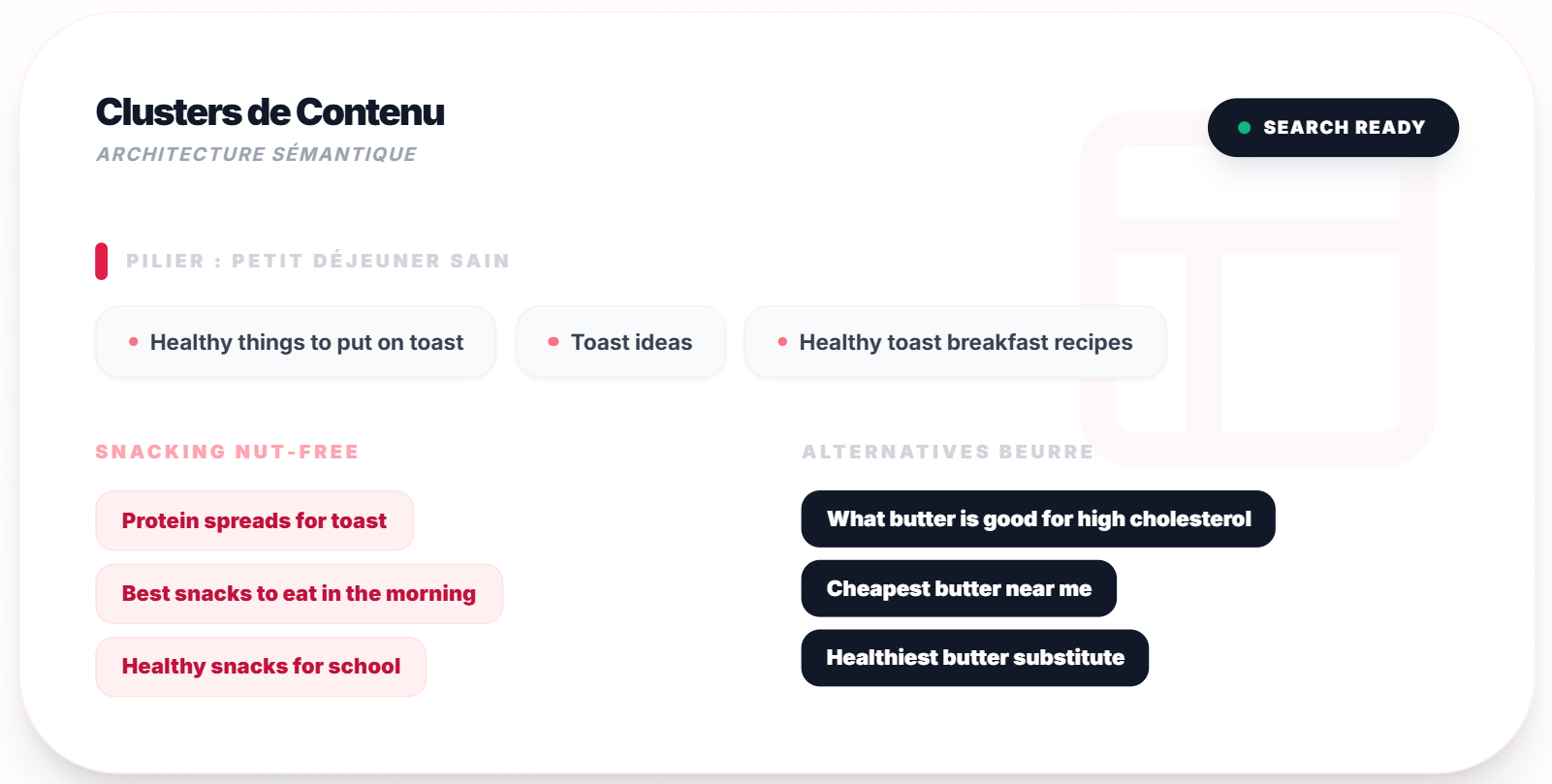1552x784 pixels.
Task: Click the bullet dot beside Toast ideas
Action: [x=554, y=342]
